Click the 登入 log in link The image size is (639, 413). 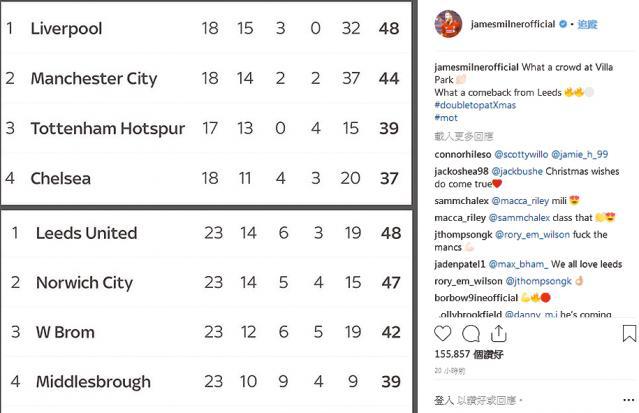click(x=444, y=400)
